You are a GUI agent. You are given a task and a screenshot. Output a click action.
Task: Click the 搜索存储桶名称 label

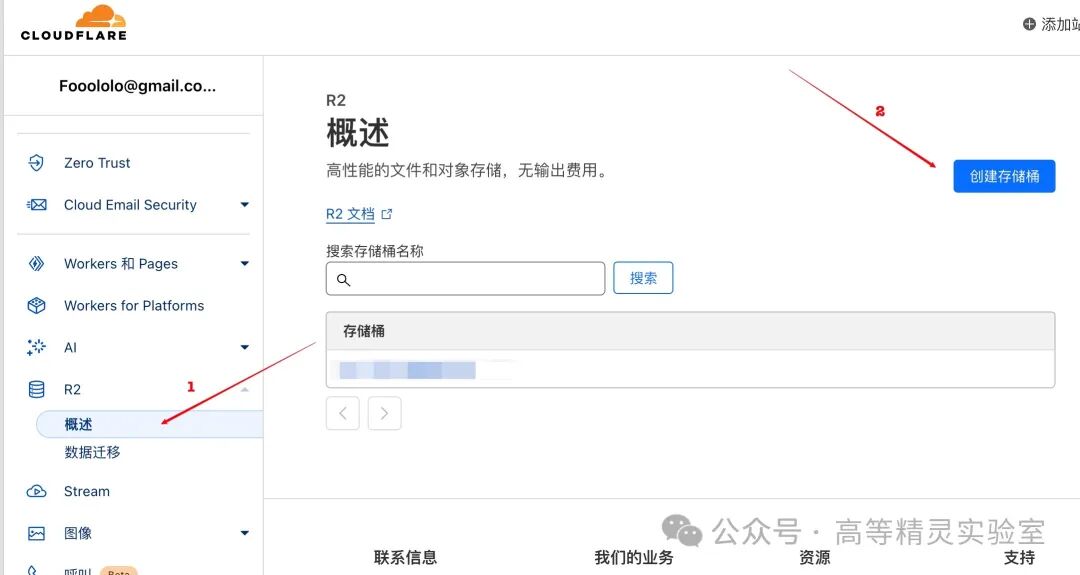tap(375, 251)
